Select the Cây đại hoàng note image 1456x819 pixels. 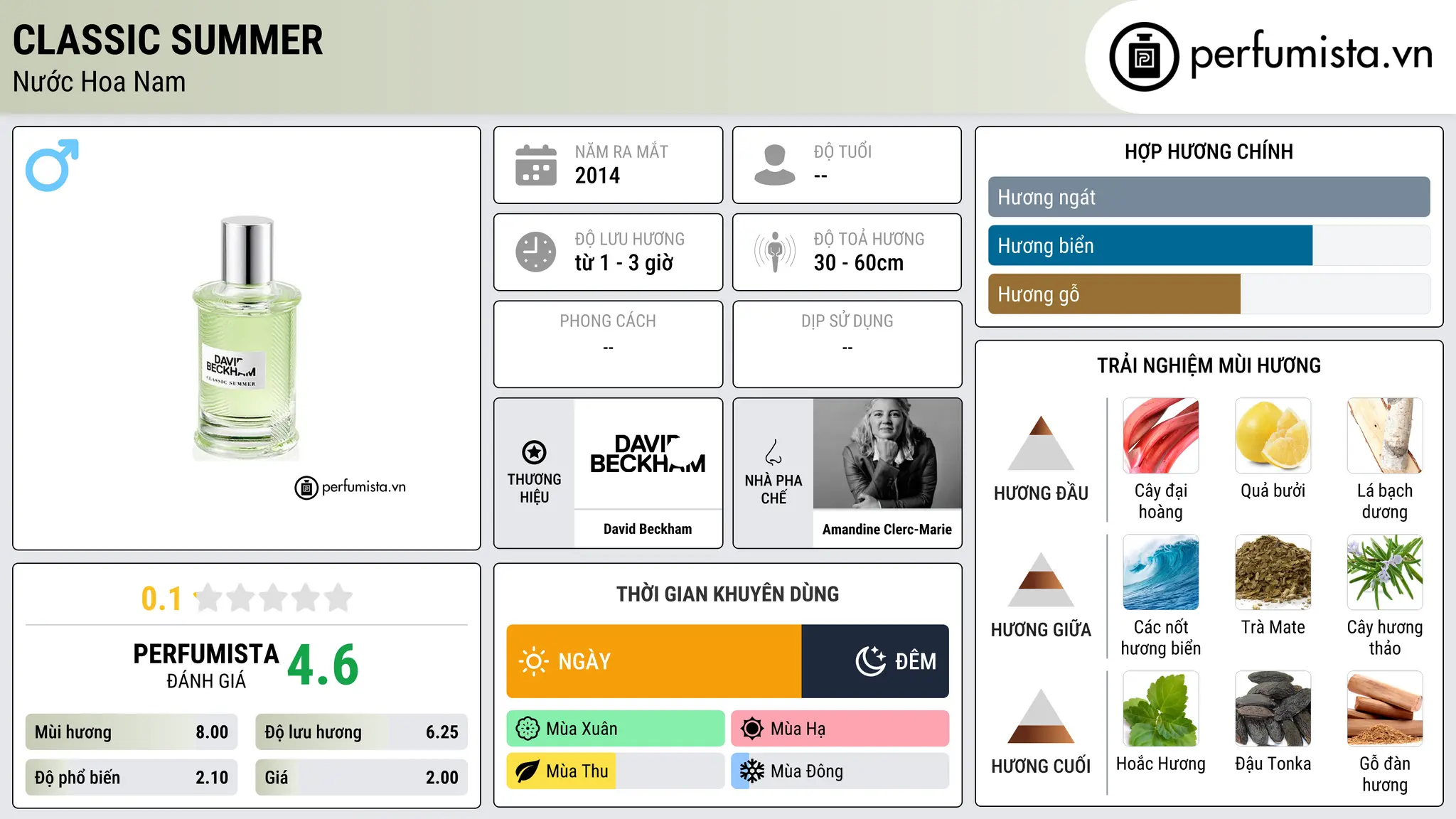[x=1161, y=436]
